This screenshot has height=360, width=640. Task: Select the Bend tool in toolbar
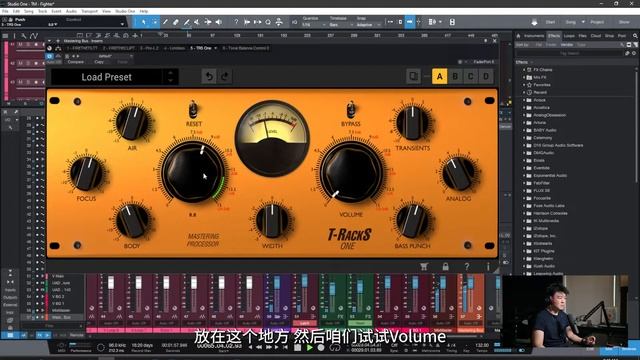click(x=208, y=22)
